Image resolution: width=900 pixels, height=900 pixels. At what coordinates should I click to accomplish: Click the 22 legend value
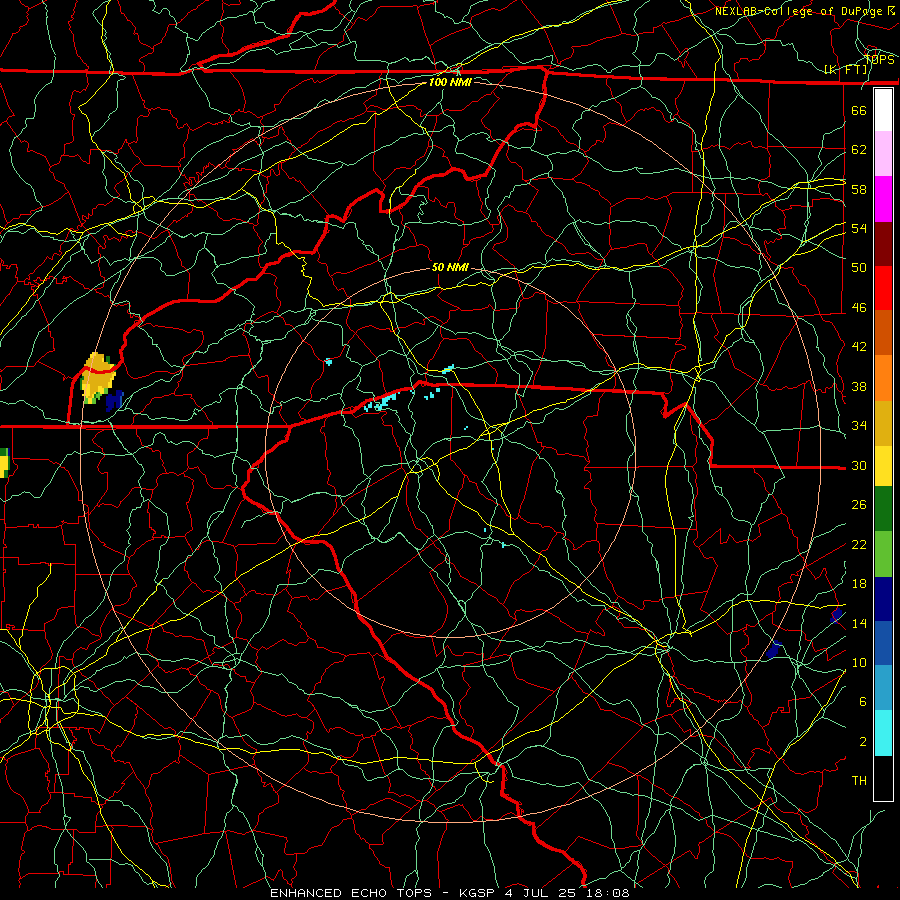(859, 544)
